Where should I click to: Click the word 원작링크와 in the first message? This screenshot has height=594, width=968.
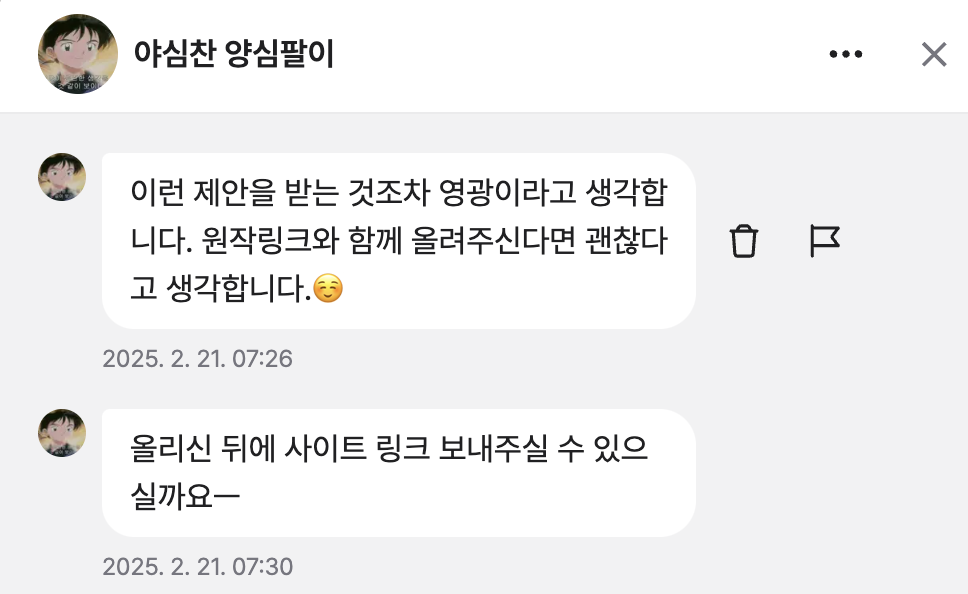click(270, 240)
